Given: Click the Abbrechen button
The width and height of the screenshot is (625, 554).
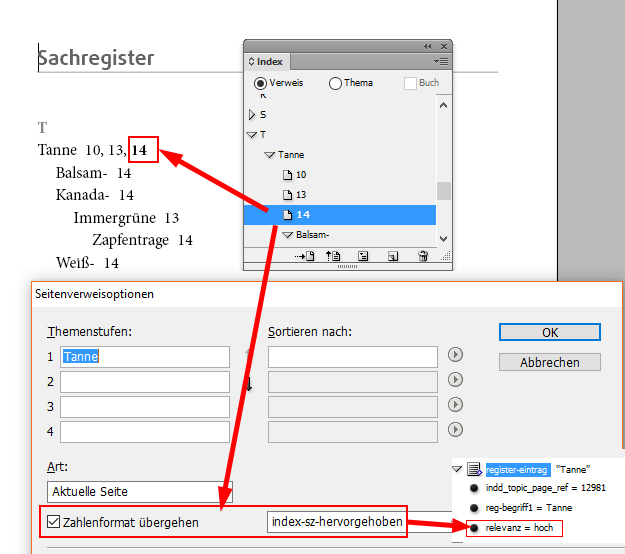Looking at the screenshot, I should [x=549, y=362].
